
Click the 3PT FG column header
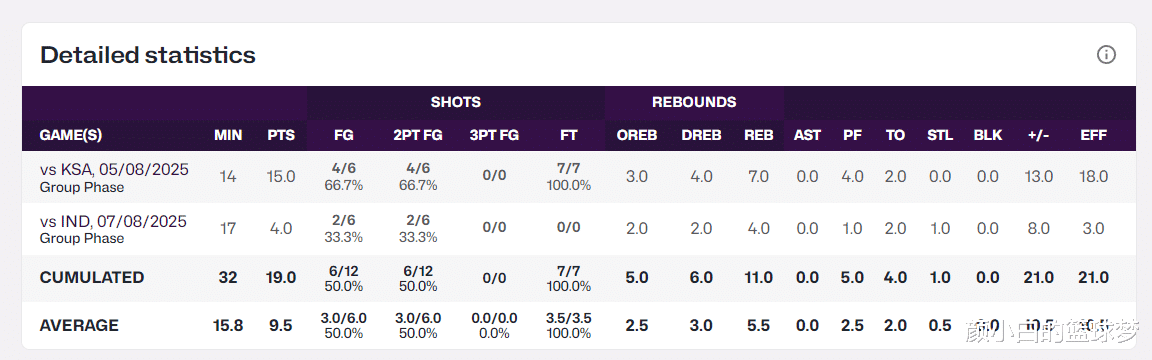point(494,135)
